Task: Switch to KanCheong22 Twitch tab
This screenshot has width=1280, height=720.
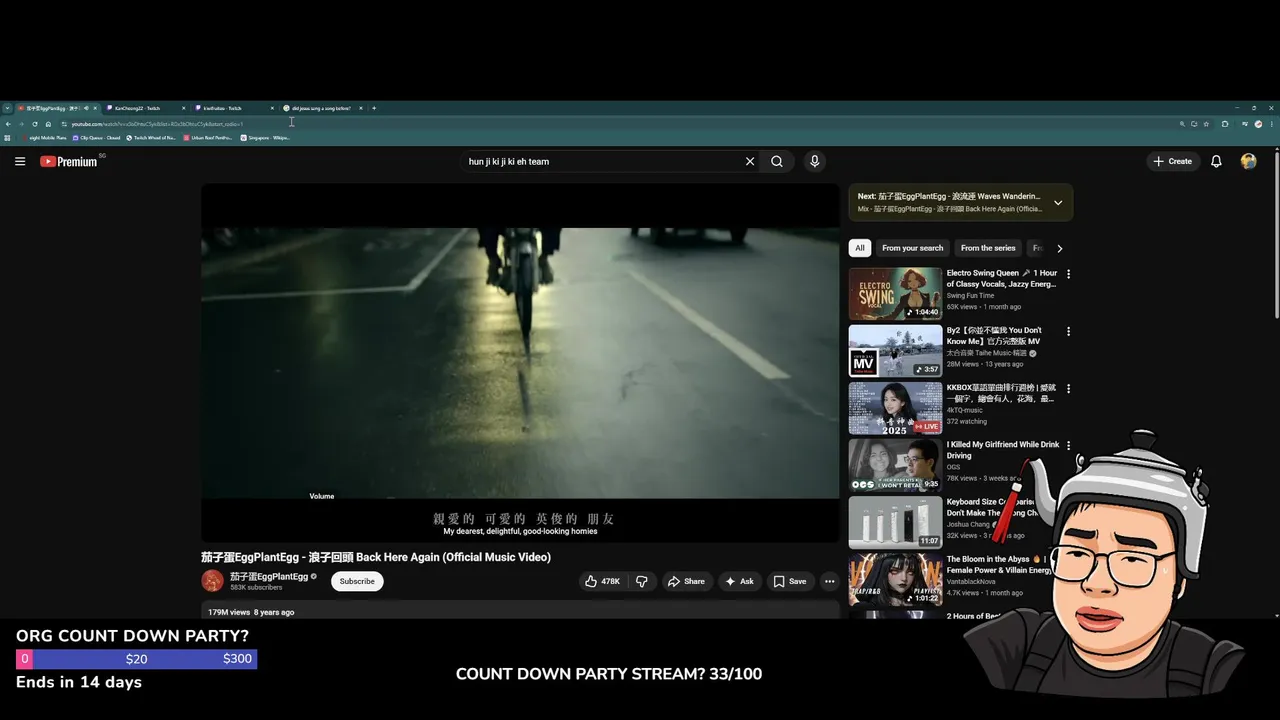Action: (x=144, y=108)
